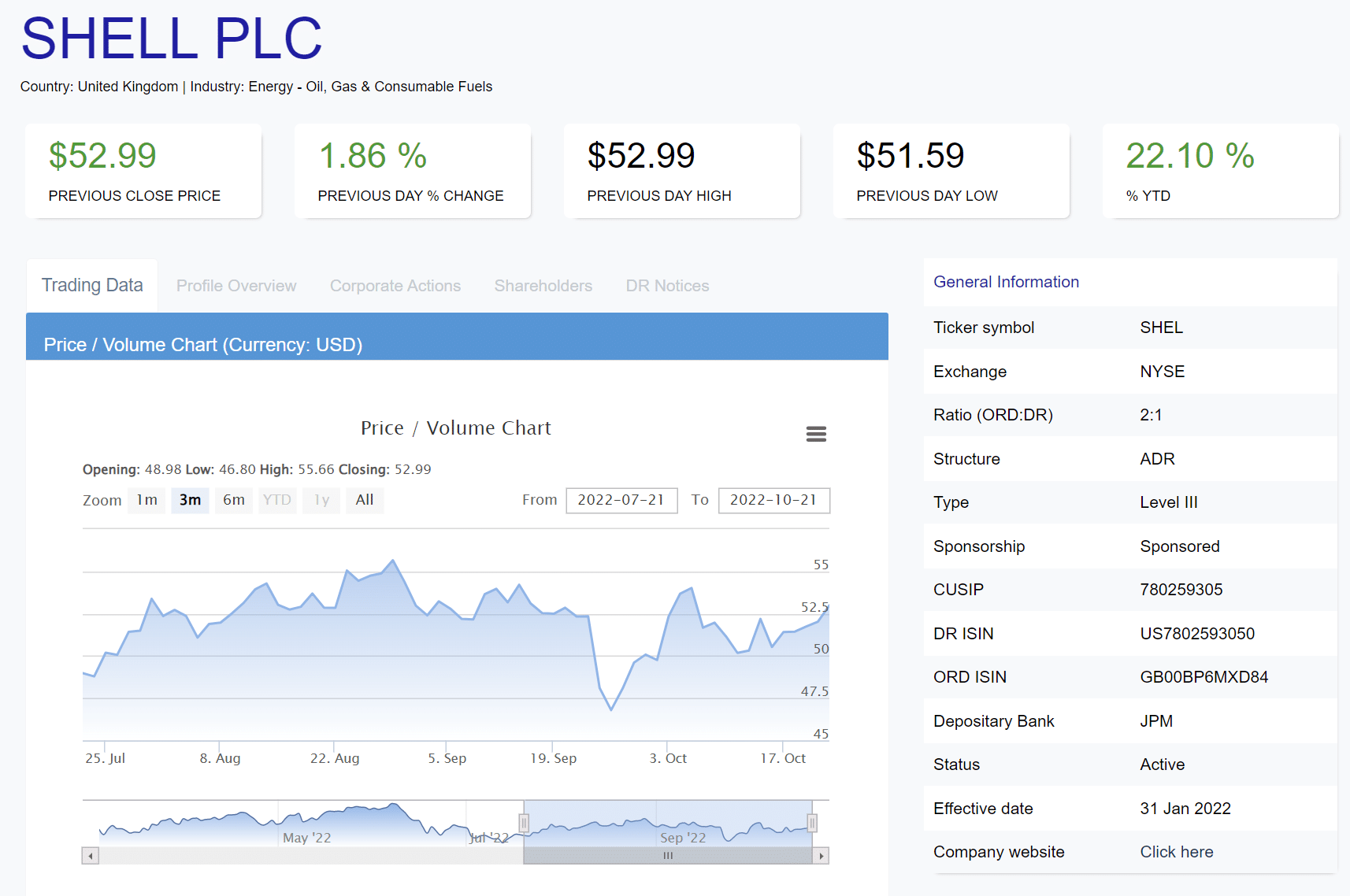View the Shareholders tab
The height and width of the screenshot is (896, 1350).
pyautogui.click(x=543, y=285)
